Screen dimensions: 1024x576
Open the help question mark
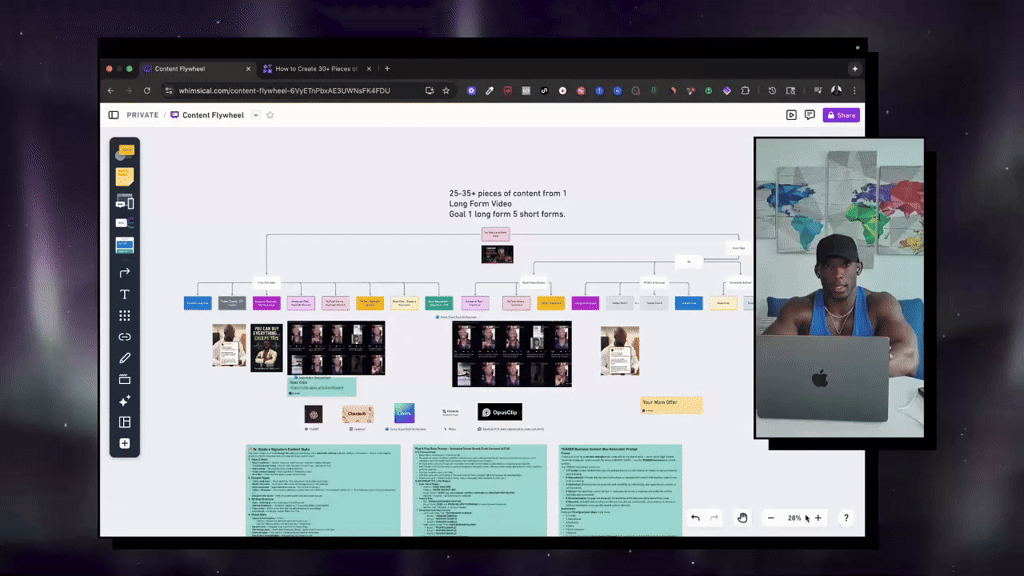coord(846,518)
